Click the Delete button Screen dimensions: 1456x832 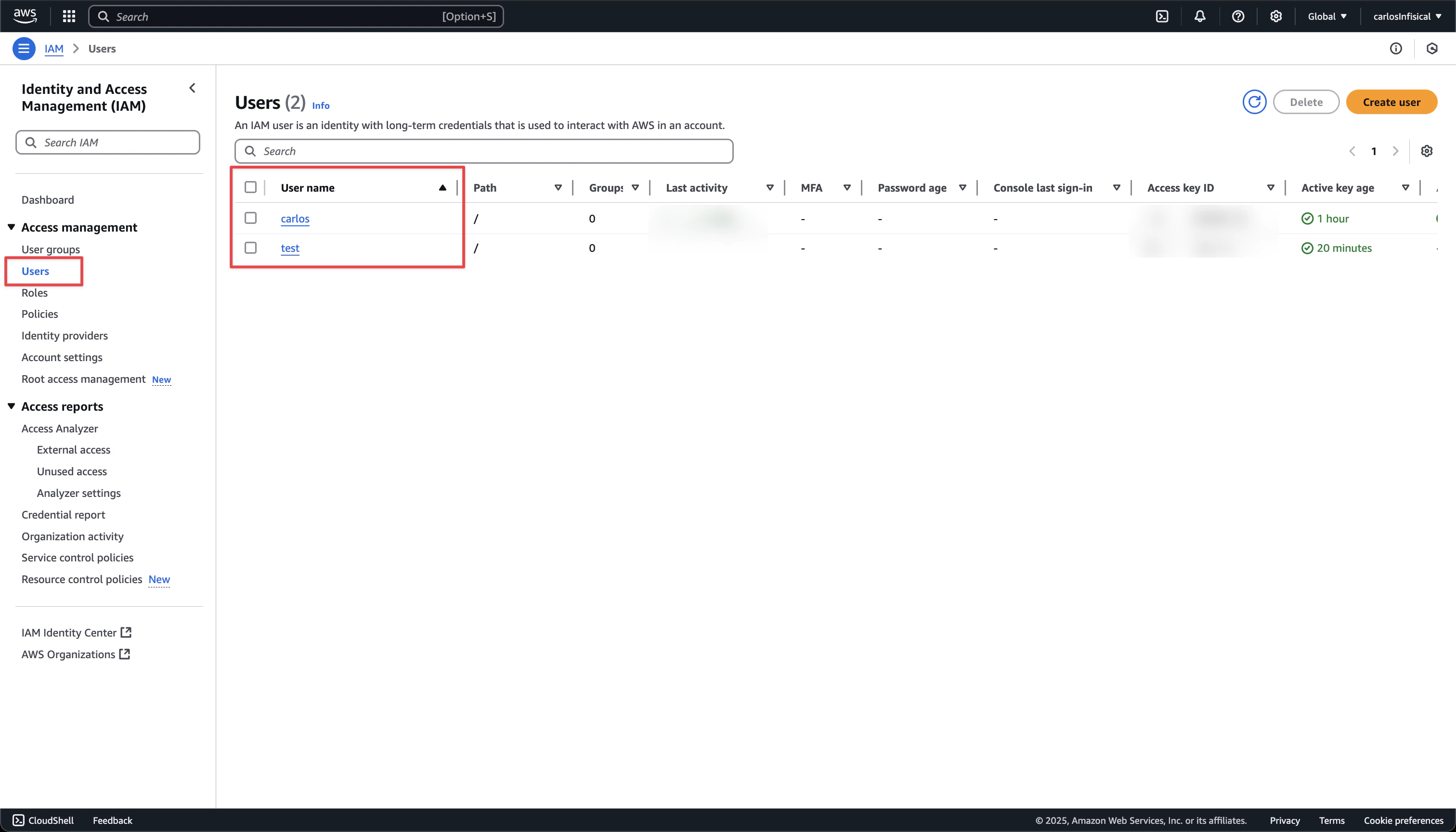click(x=1306, y=102)
